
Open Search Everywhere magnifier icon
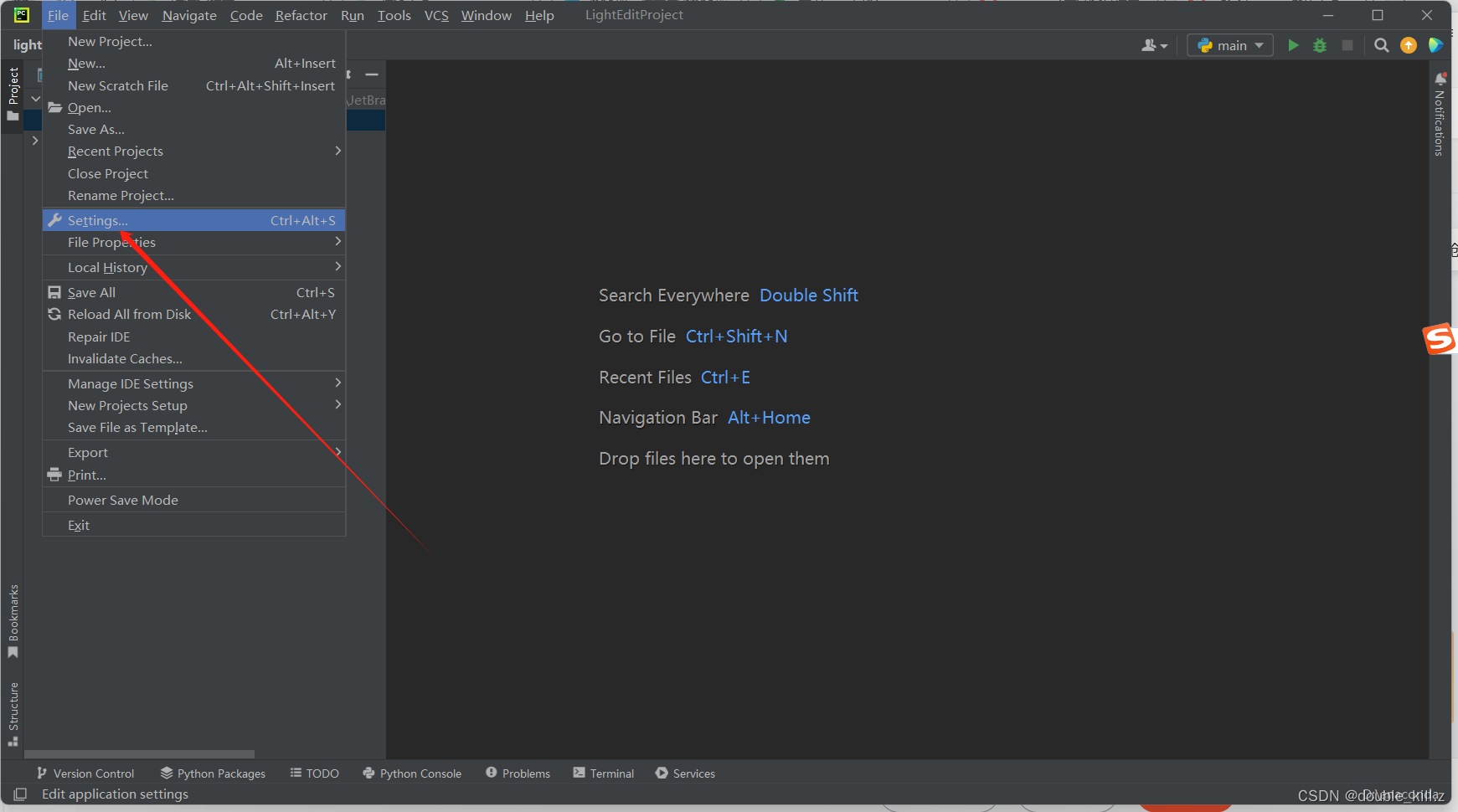point(1382,45)
